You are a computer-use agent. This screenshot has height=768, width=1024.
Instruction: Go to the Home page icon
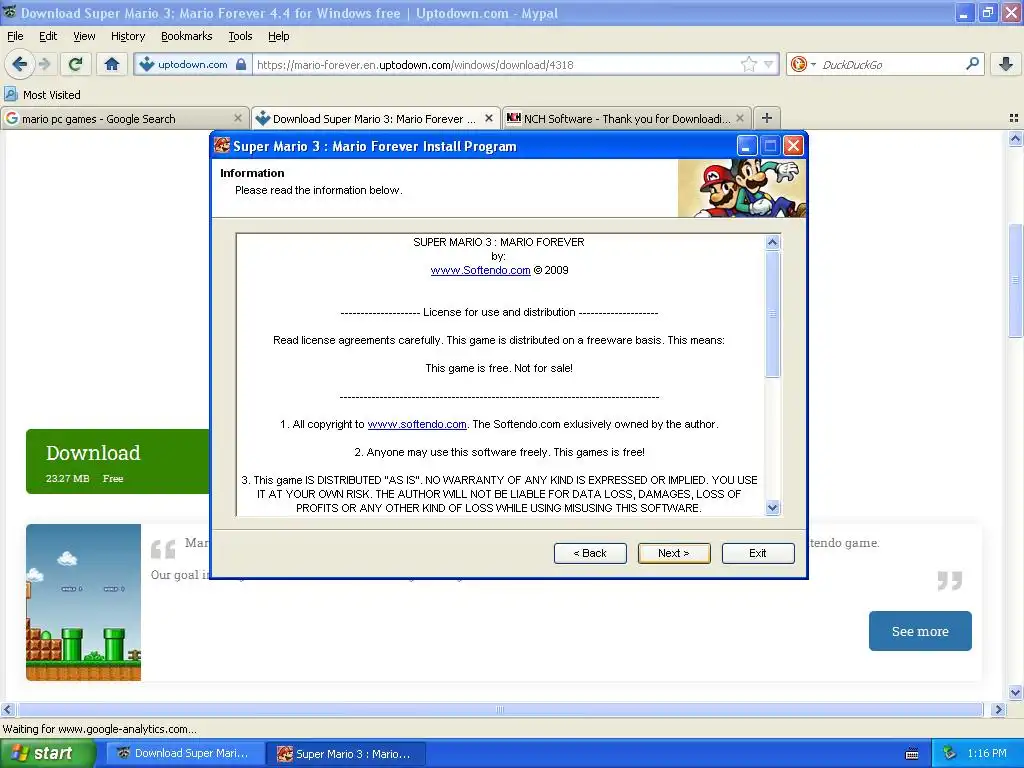point(112,64)
